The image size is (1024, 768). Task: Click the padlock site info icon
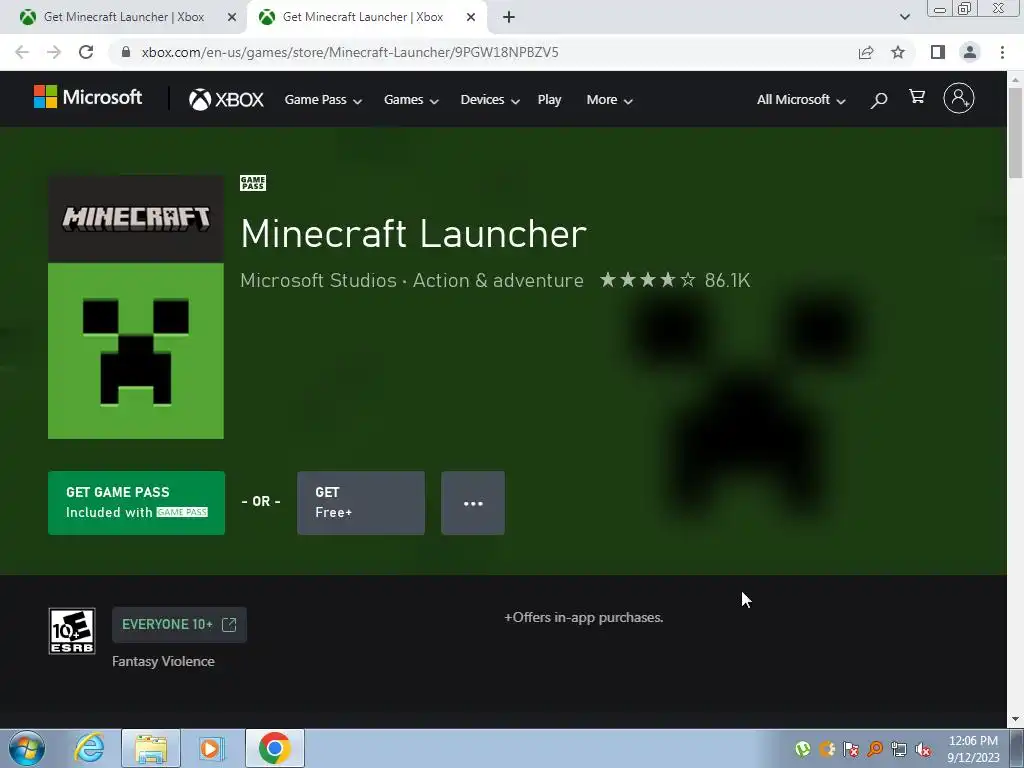[126, 52]
